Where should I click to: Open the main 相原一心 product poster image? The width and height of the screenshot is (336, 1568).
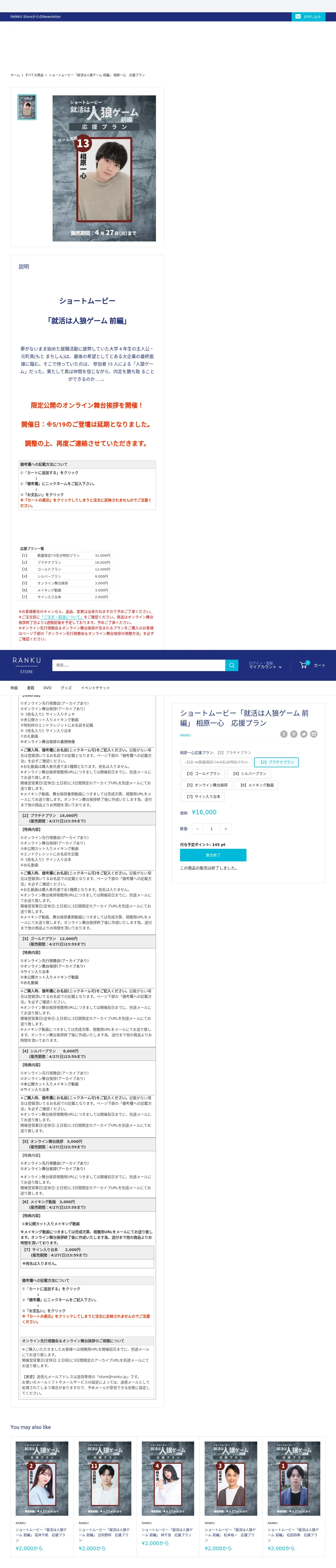click(104, 168)
